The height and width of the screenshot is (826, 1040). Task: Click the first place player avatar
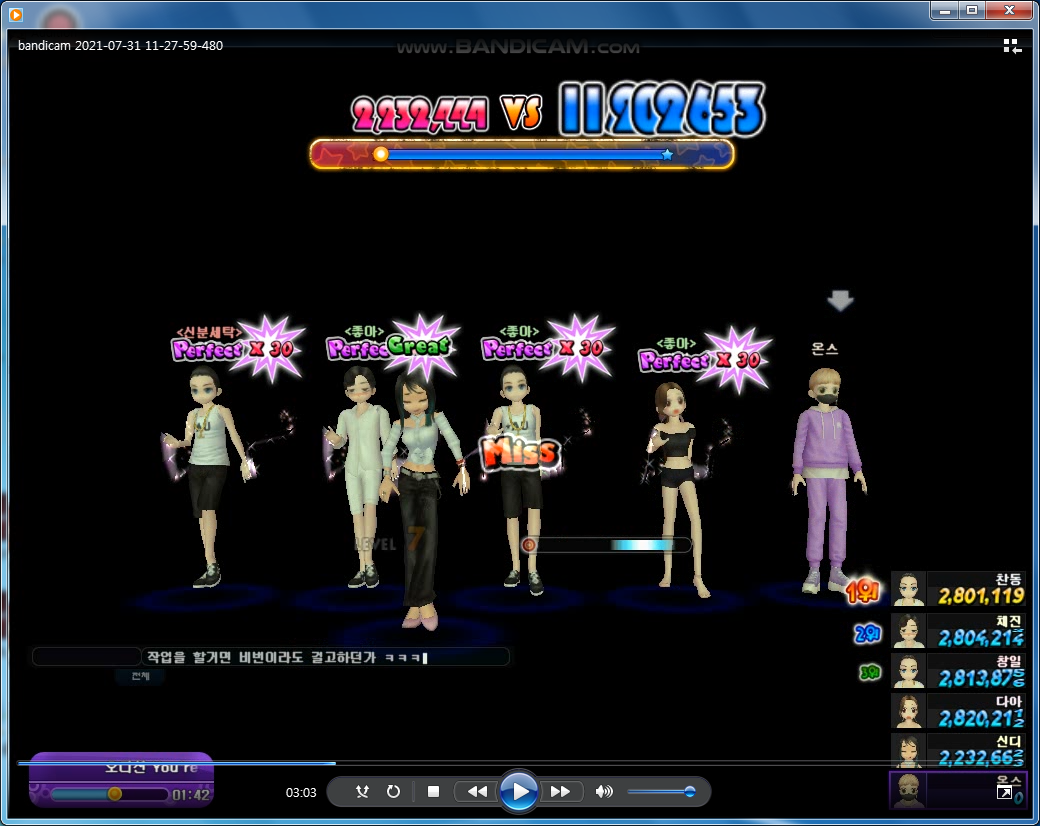(908, 589)
